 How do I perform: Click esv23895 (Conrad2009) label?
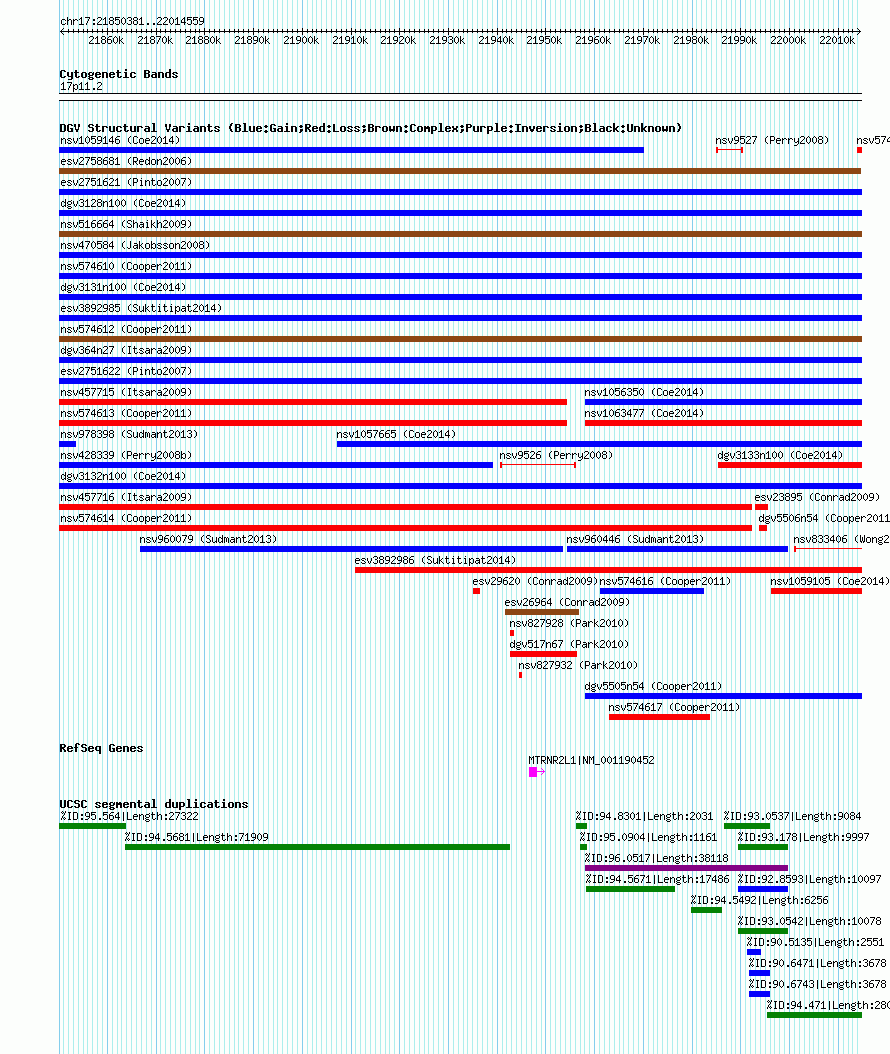click(817, 497)
